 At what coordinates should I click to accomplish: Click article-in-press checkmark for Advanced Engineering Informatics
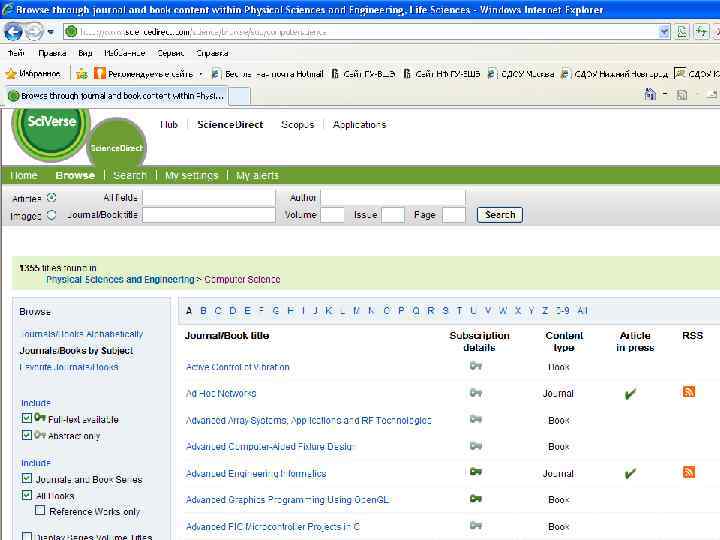coord(630,473)
